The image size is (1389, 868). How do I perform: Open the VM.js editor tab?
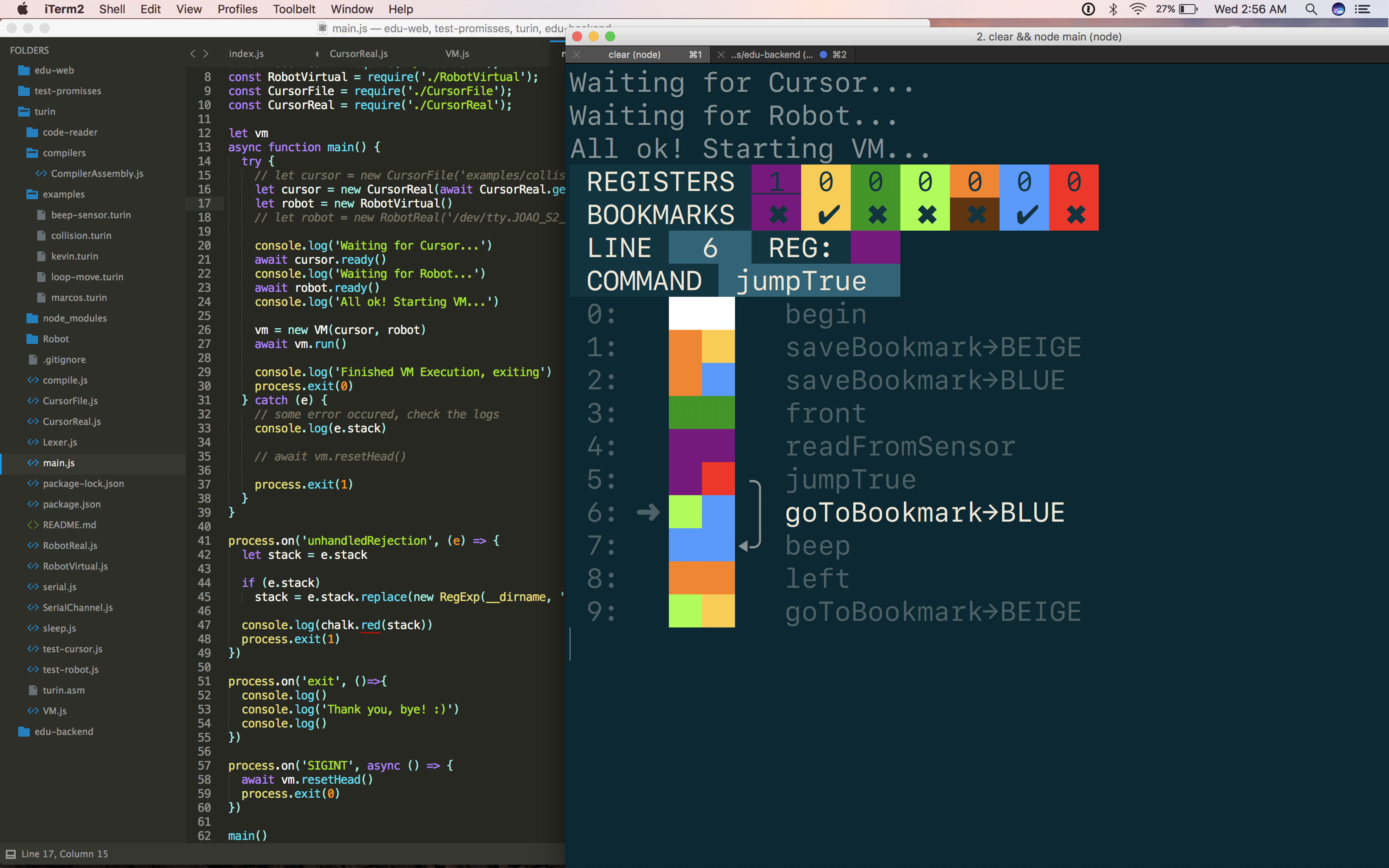458,53
